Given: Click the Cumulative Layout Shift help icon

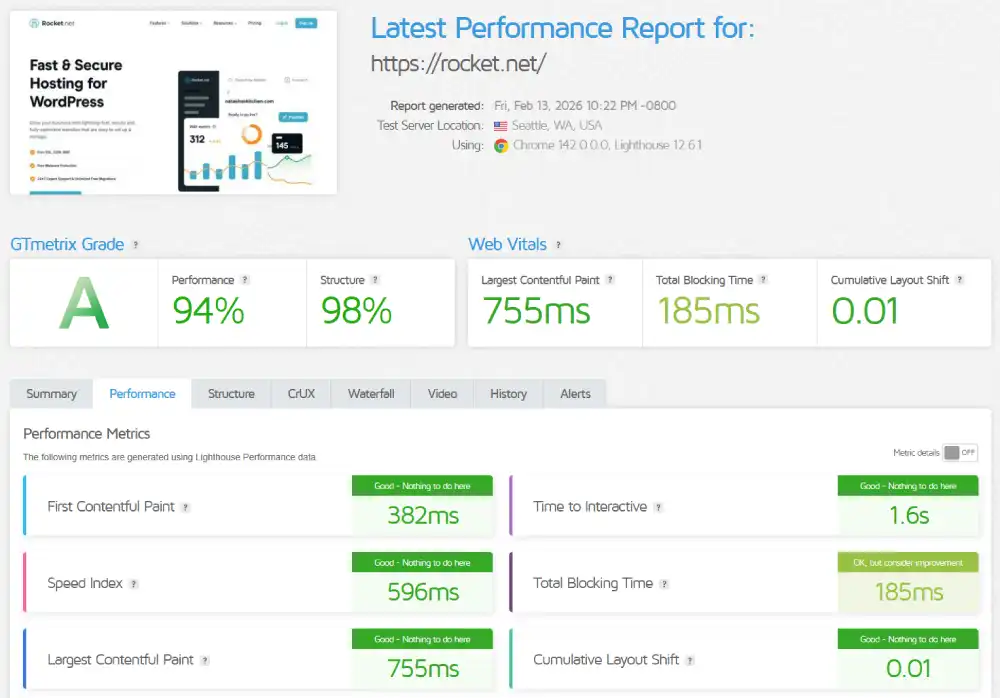Looking at the screenshot, I should (958, 280).
